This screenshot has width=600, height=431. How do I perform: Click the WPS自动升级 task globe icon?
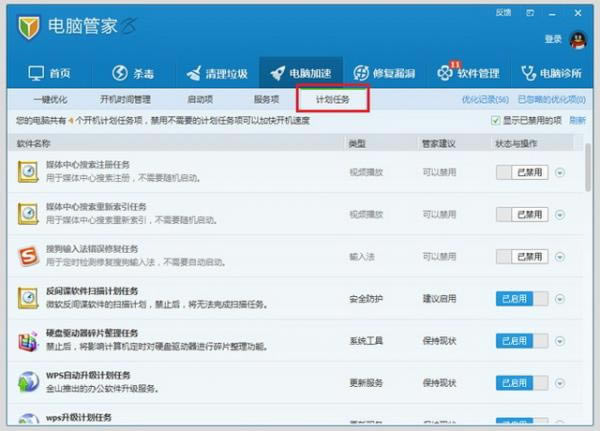(29, 383)
